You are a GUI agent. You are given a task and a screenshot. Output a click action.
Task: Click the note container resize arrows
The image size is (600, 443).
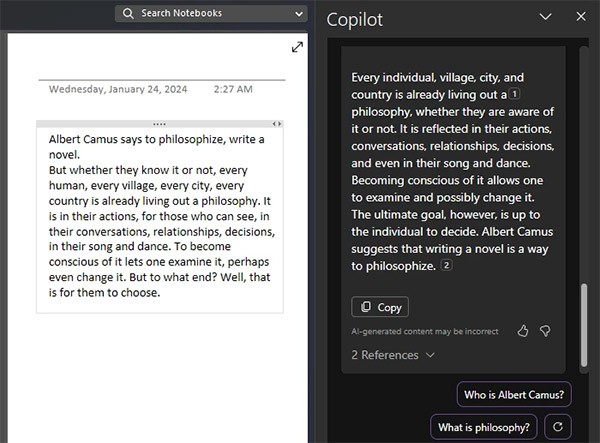pyautogui.click(x=277, y=123)
